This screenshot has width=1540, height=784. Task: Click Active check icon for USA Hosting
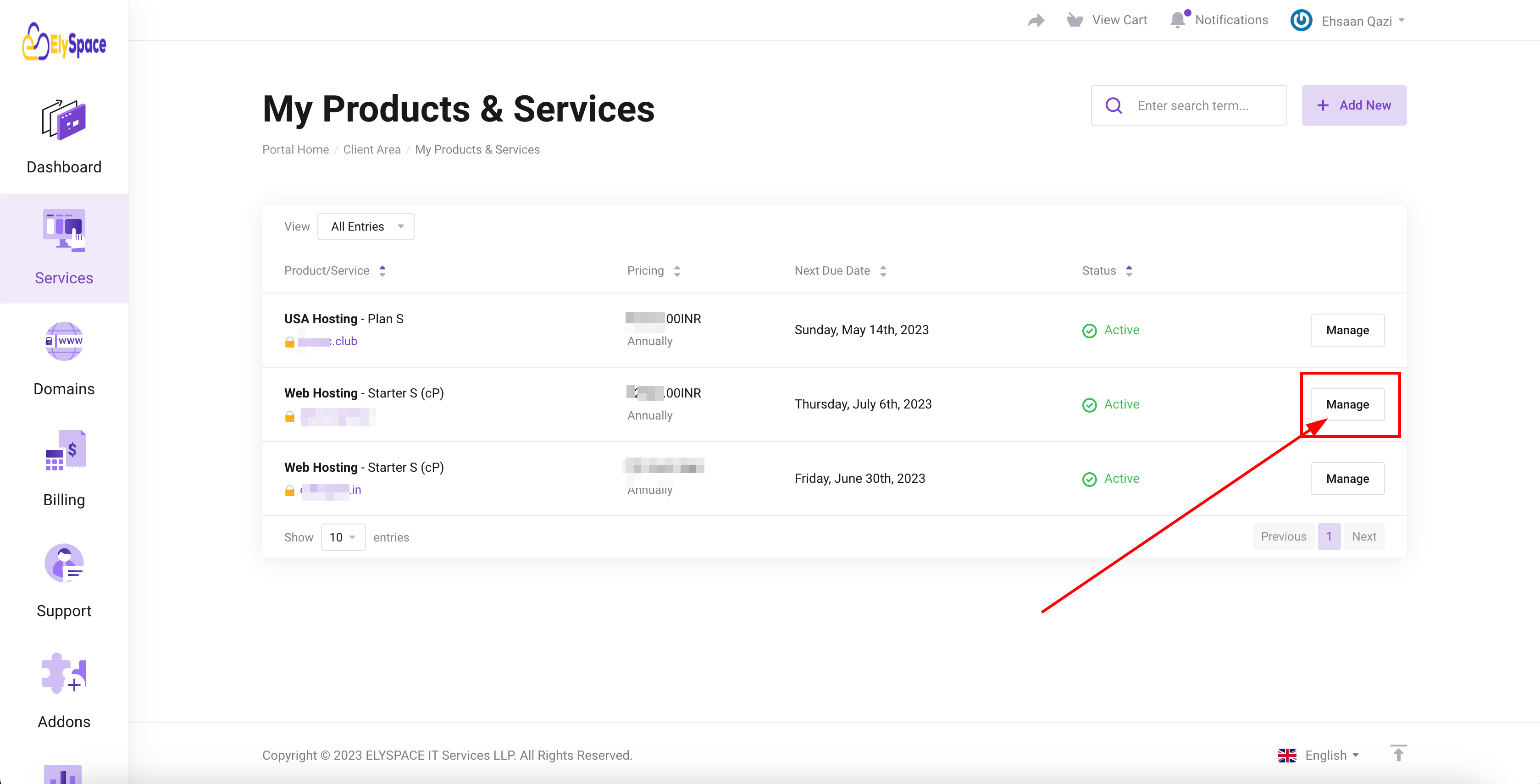click(x=1089, y=331)
